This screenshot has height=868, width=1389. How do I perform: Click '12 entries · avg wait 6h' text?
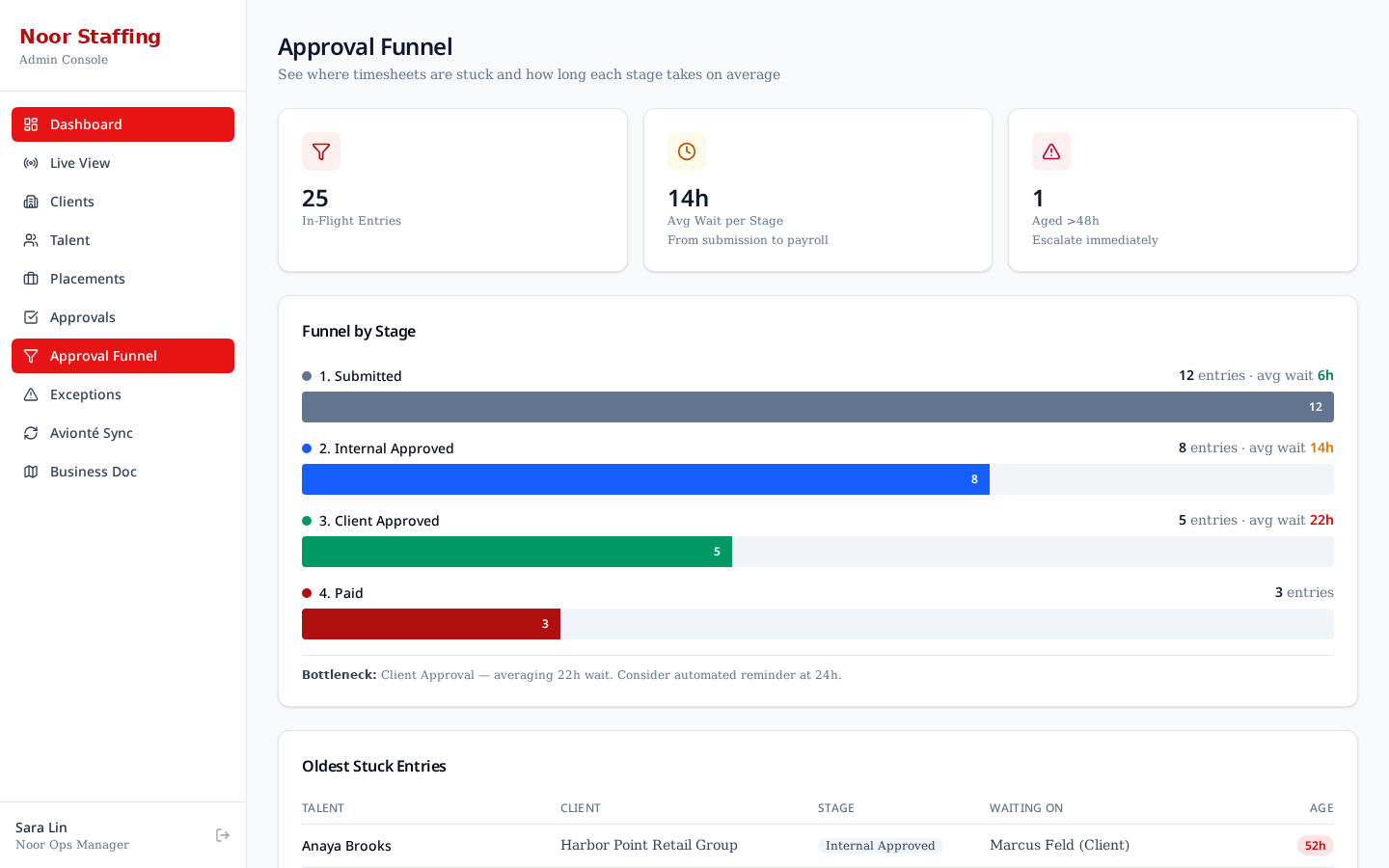(x=1256, y=375)
